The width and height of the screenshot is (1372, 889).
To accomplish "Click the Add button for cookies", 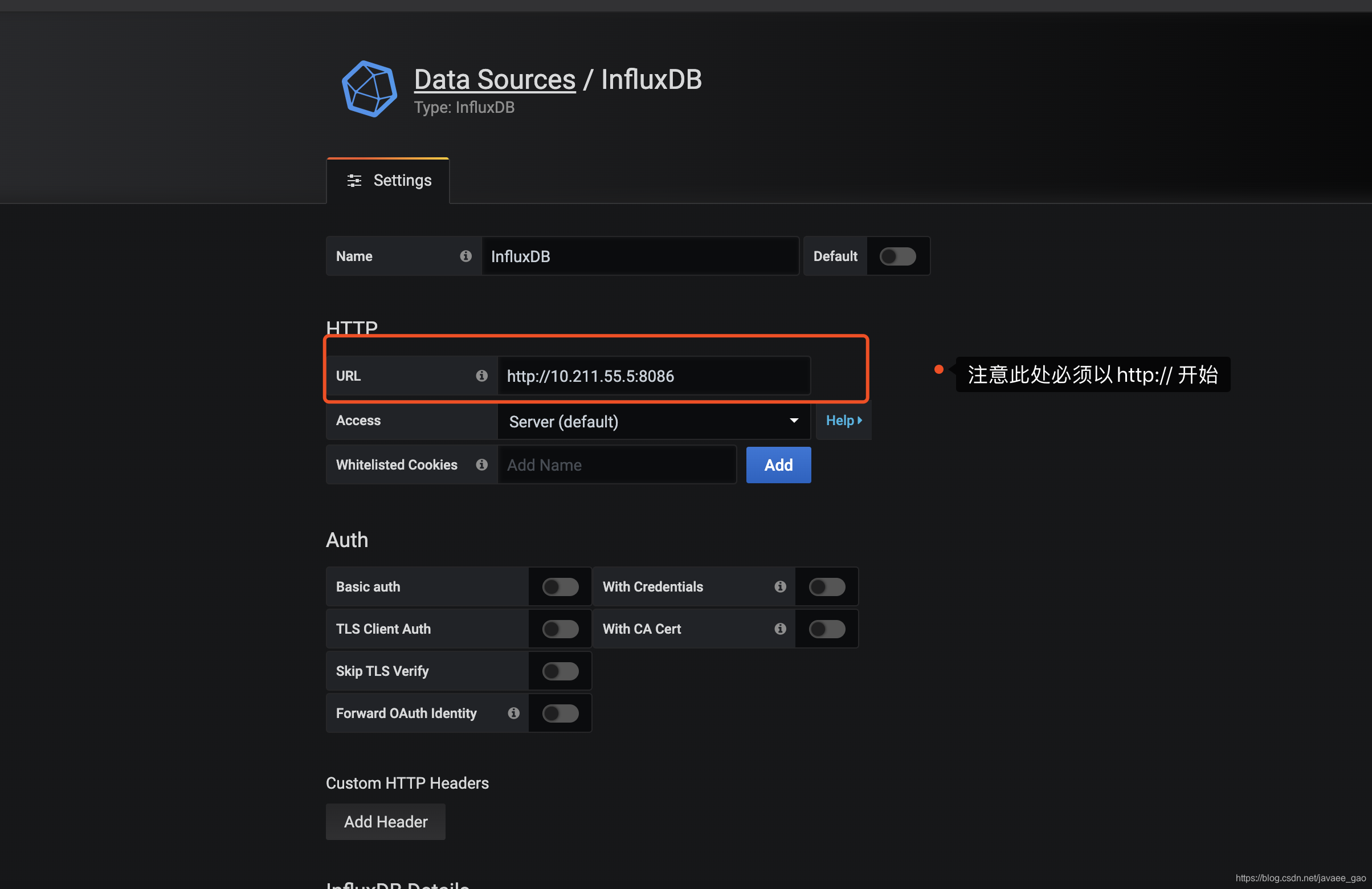I will tap(779, 464).
